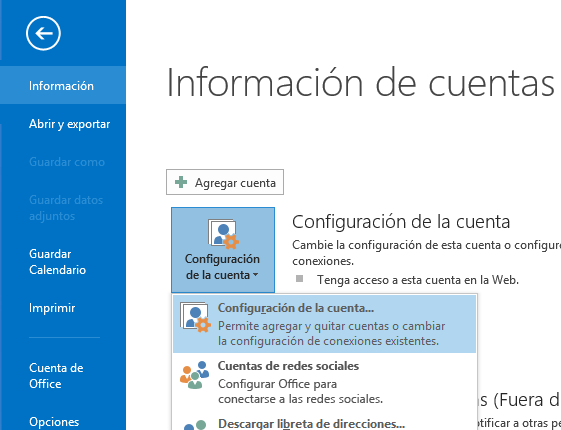Viewport: 561px width, 430px height.
Task: Expand the Configuración de la cuenta dropdown button
Action: [223, 250]
